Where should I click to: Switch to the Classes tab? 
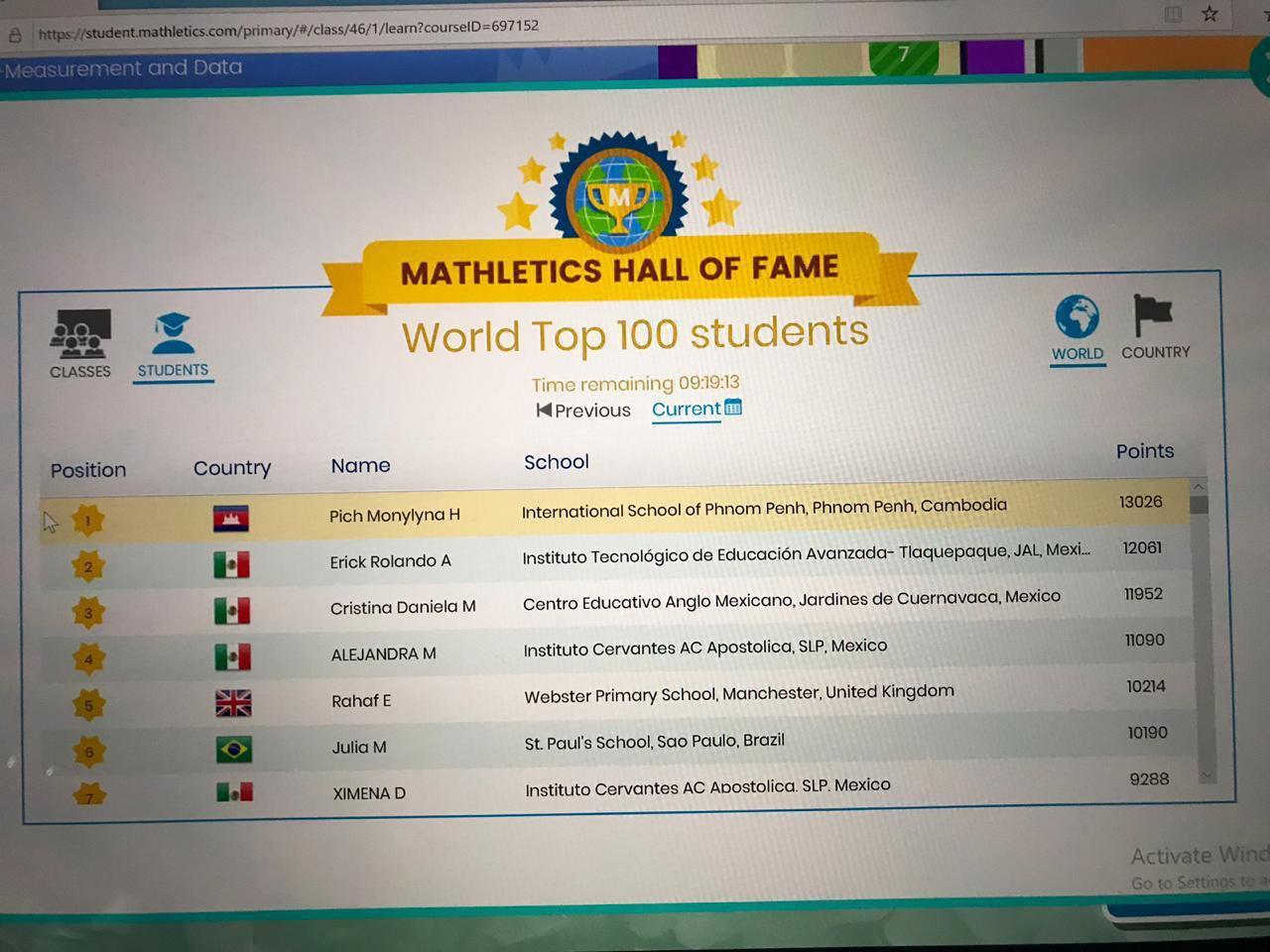[80, 344]
